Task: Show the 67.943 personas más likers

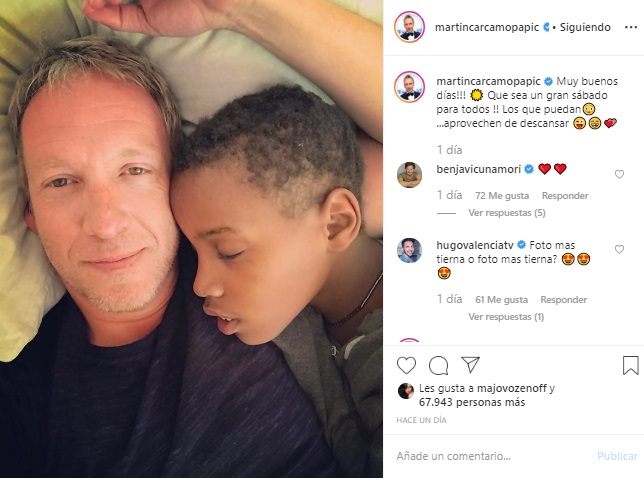Action: pyautogui.click(x=472, y=402)
